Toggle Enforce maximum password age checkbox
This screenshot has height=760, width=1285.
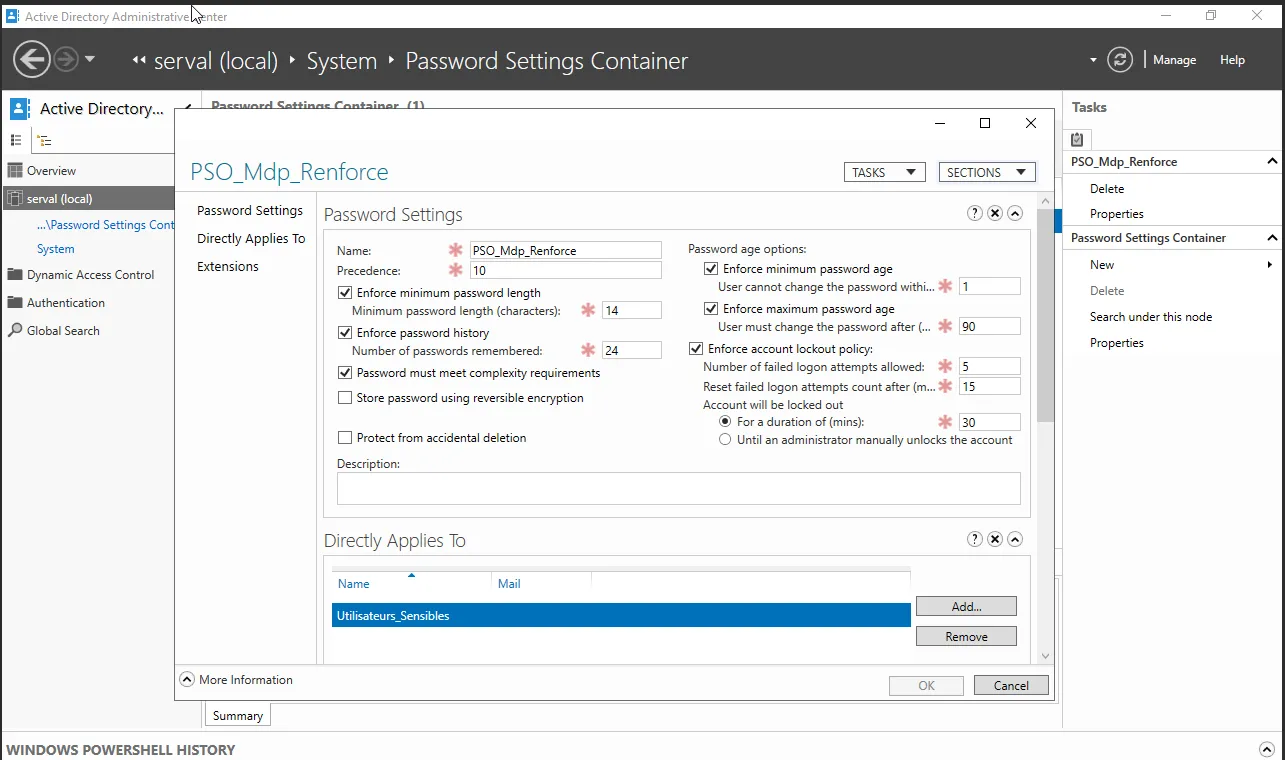click(x=711, y=309)
